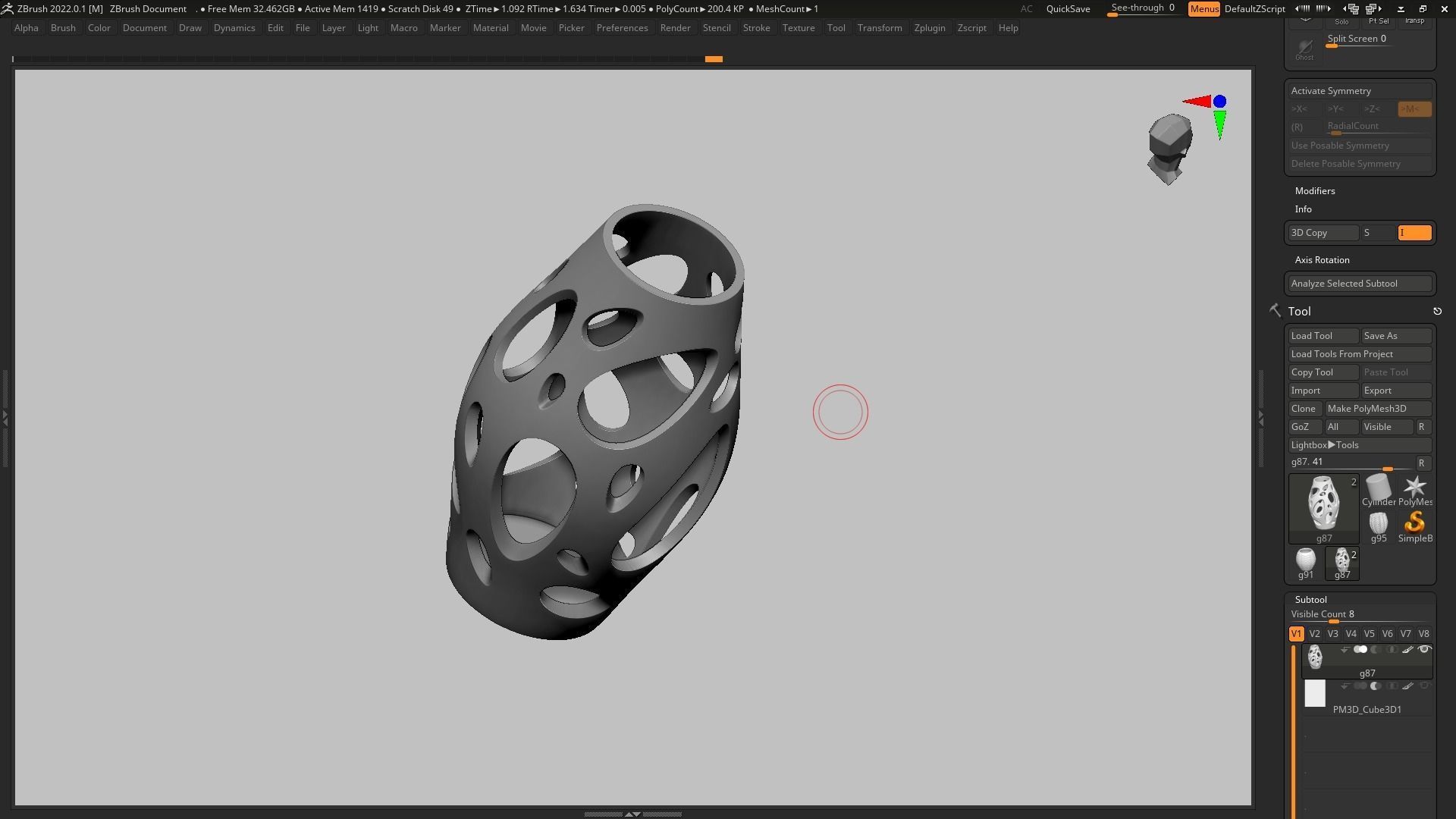The height and width of the screenshot is (819, 1456).
Task: Collapse the Subtool section header
Action: [x=1310, y=600]
